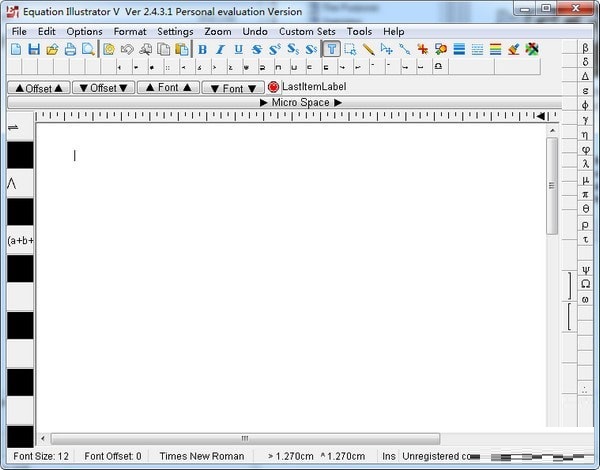Click the paintbrush tool icon
This screenshot has width=600, height=470.
click(x=514, y=49)
